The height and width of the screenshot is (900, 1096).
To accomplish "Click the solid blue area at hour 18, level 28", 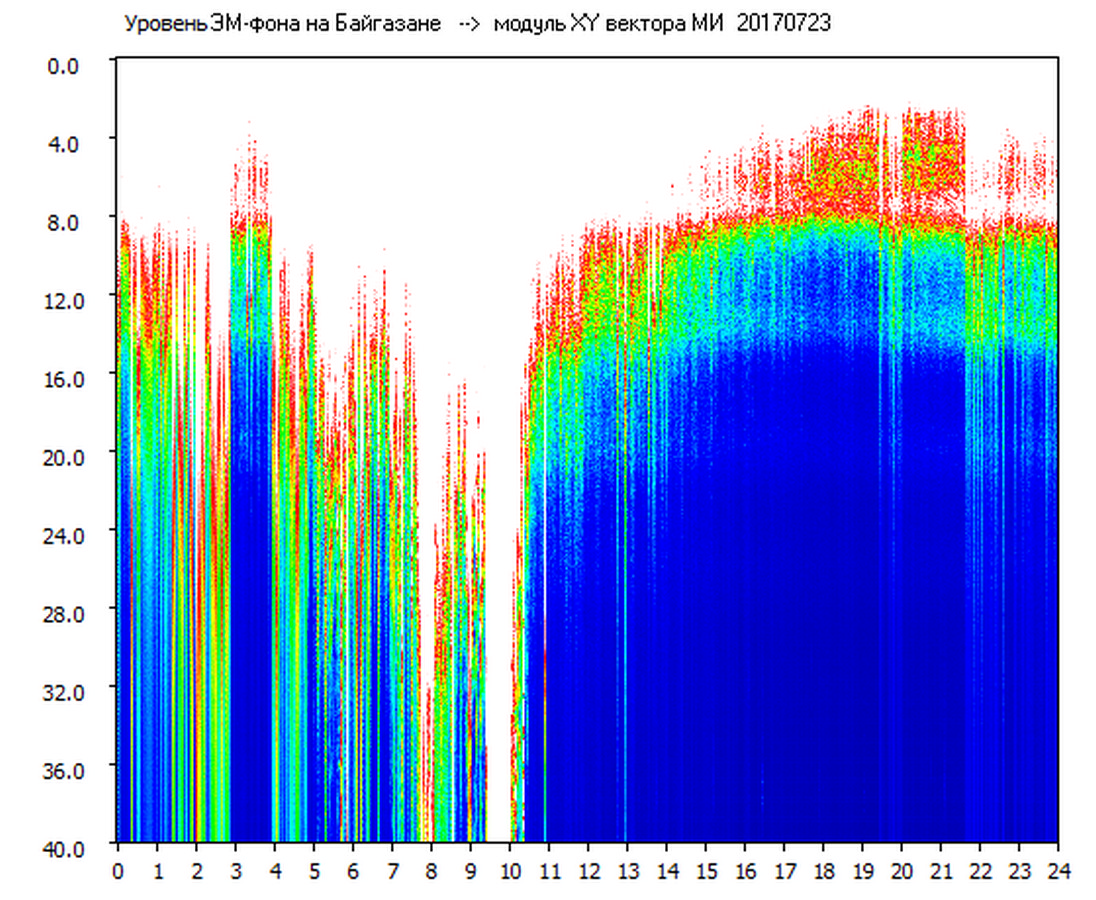I will tap(823, 611).
